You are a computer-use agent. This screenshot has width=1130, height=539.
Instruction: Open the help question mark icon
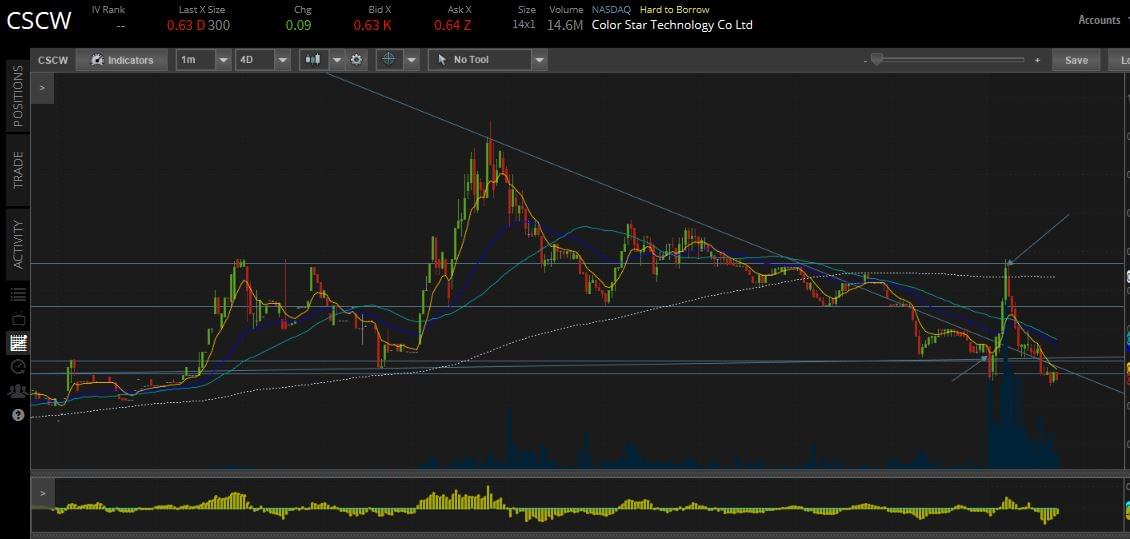[18, 415]
